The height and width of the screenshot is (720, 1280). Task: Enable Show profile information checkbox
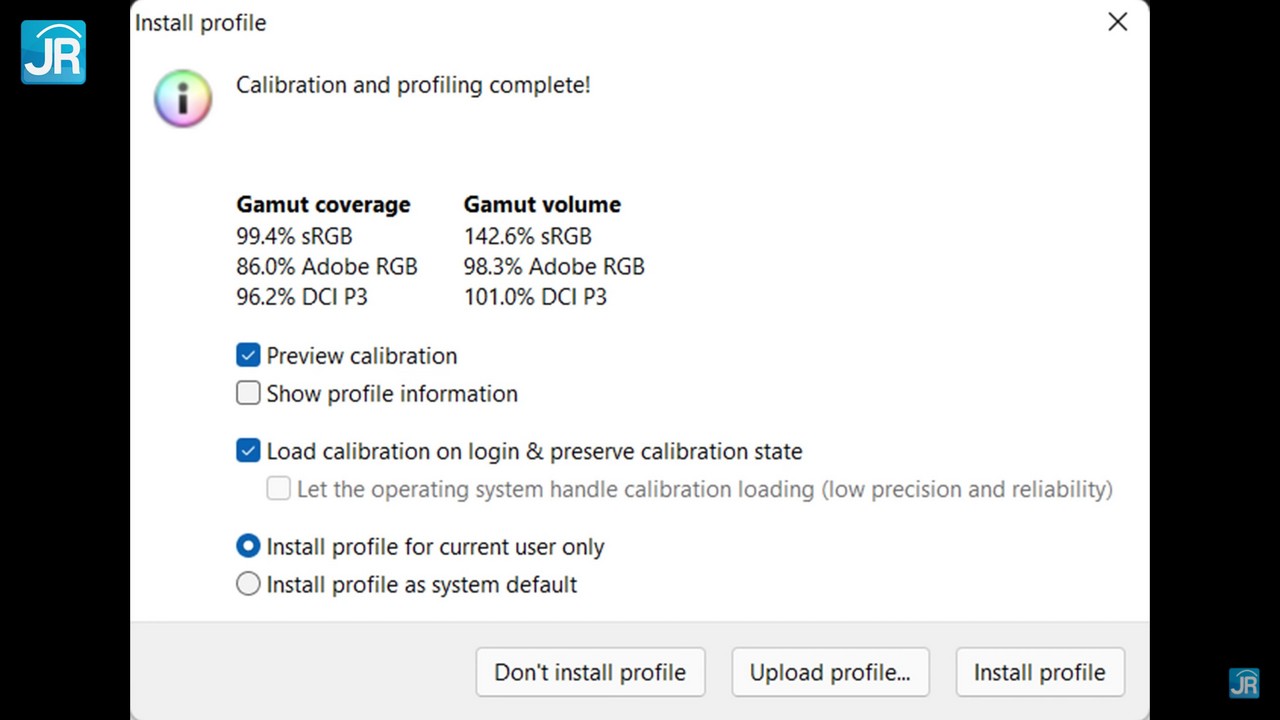pyautogui.click(x=248, y=393)
